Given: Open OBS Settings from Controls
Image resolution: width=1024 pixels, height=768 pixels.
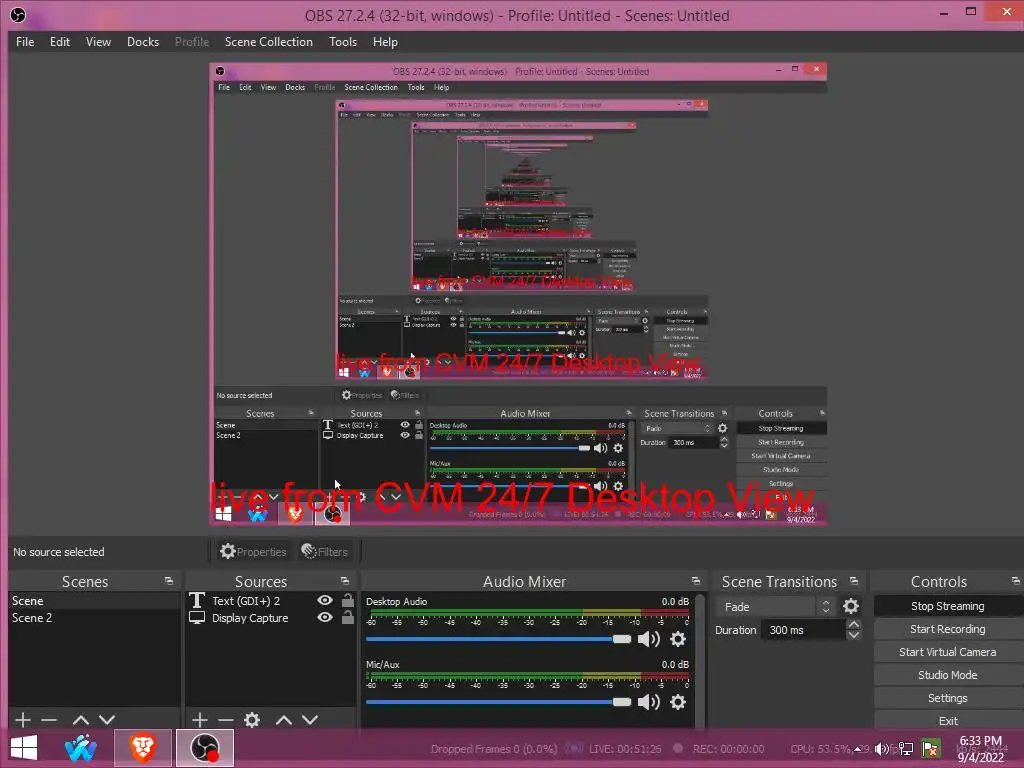Looking at the screenshot, I should click(948, 698).
